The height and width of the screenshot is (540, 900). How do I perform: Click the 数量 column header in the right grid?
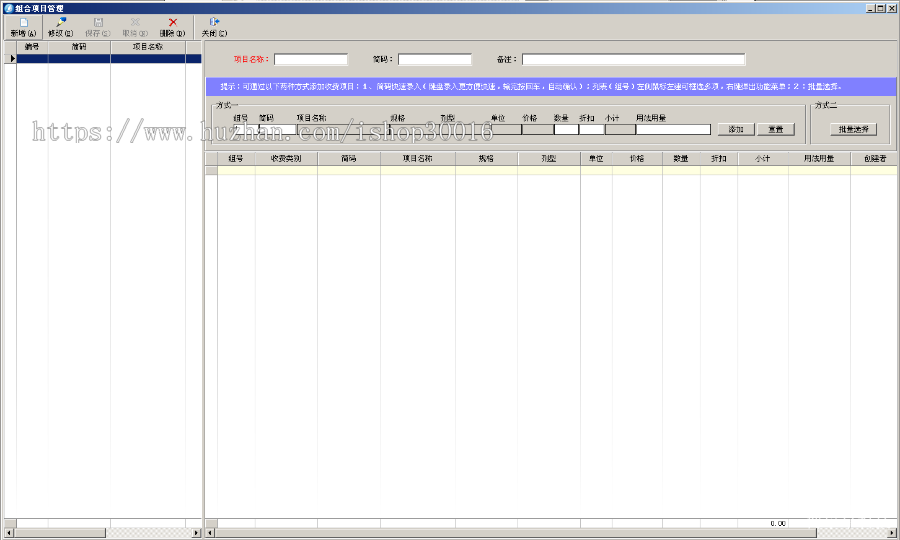pyautogui.click(x=681, y=158)
